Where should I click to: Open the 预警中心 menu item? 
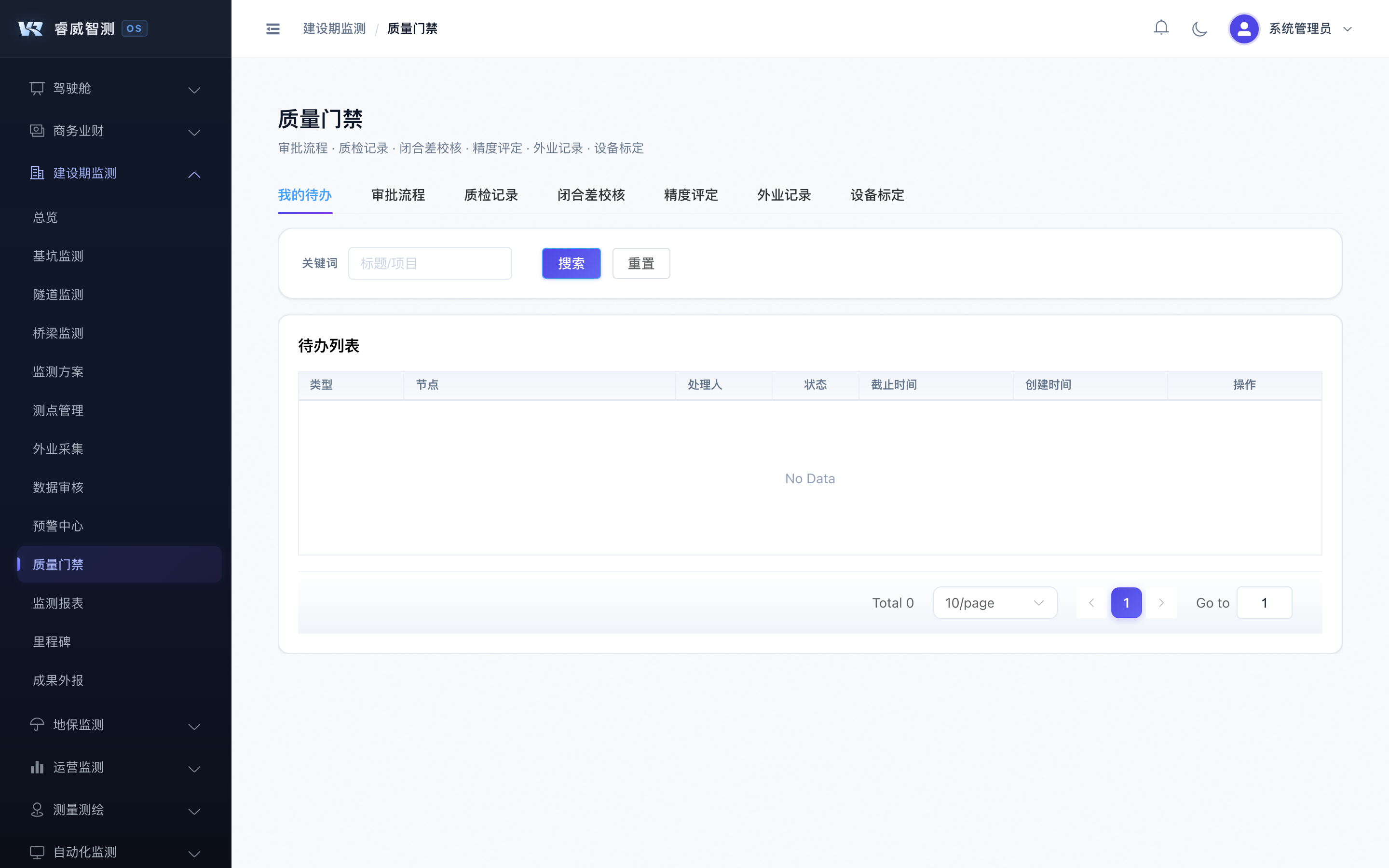click(58, 526)
